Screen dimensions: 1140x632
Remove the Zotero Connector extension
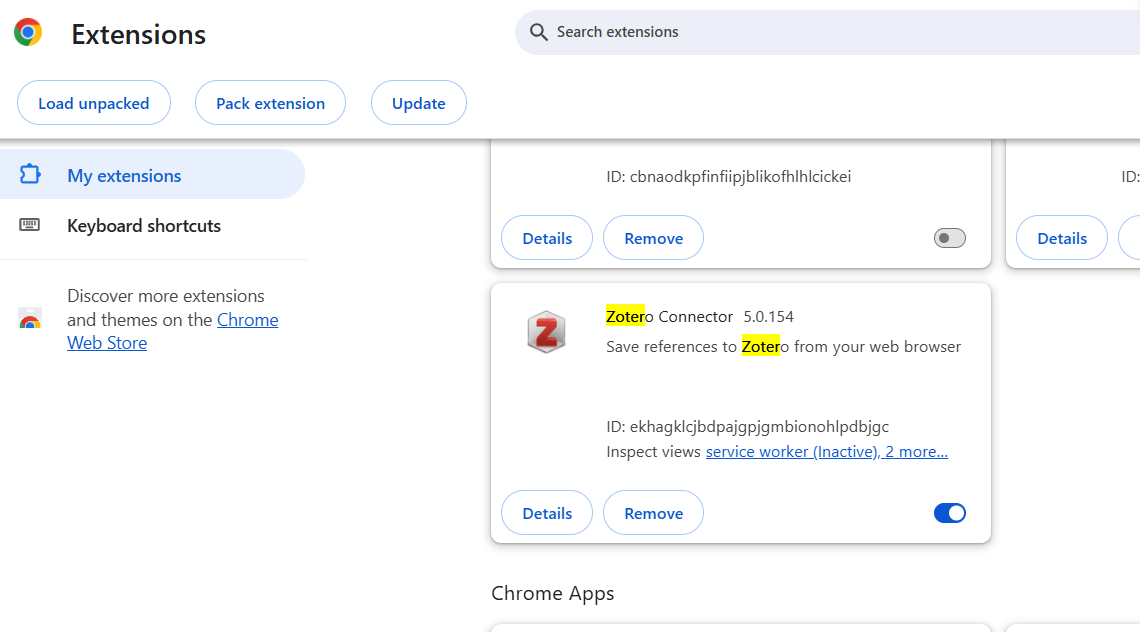pyautogui.click(x=654, y=513)
